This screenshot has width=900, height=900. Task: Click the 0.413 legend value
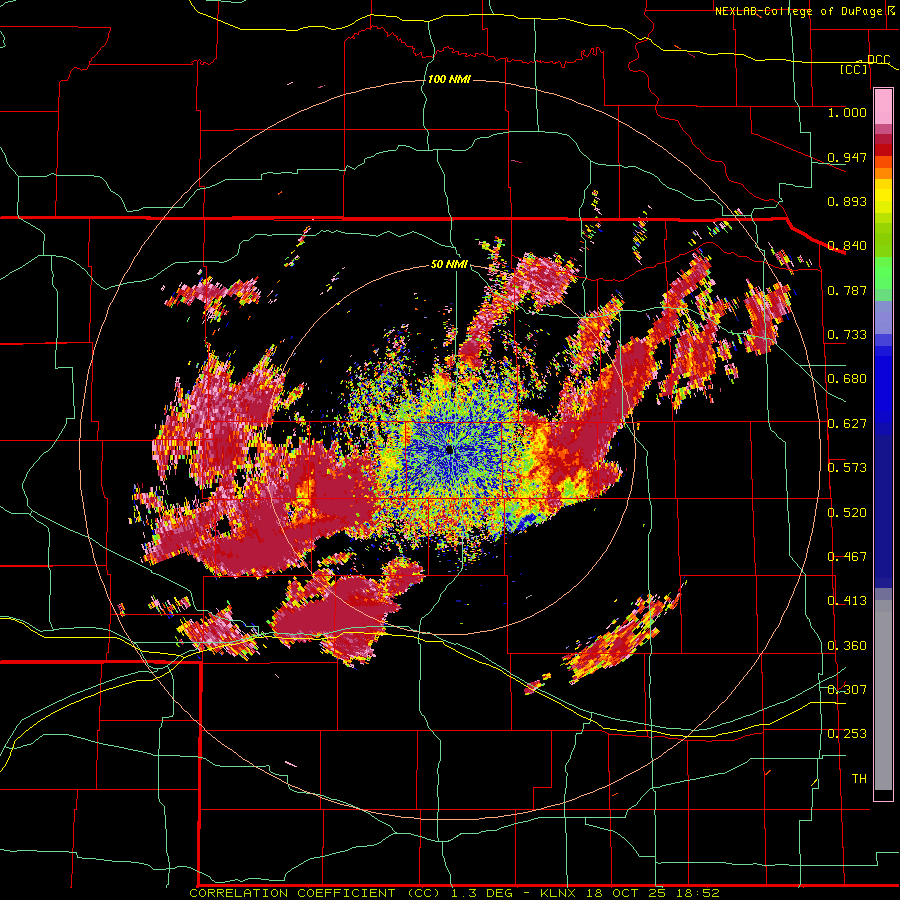click(847, 600)
